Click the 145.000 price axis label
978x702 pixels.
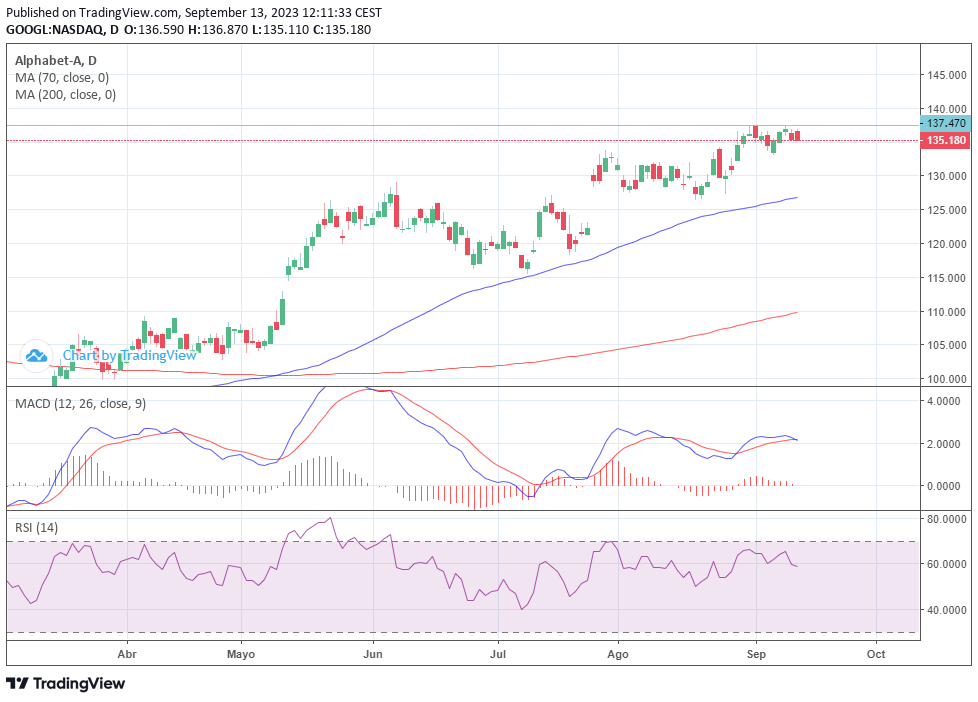tap(947, 76)
